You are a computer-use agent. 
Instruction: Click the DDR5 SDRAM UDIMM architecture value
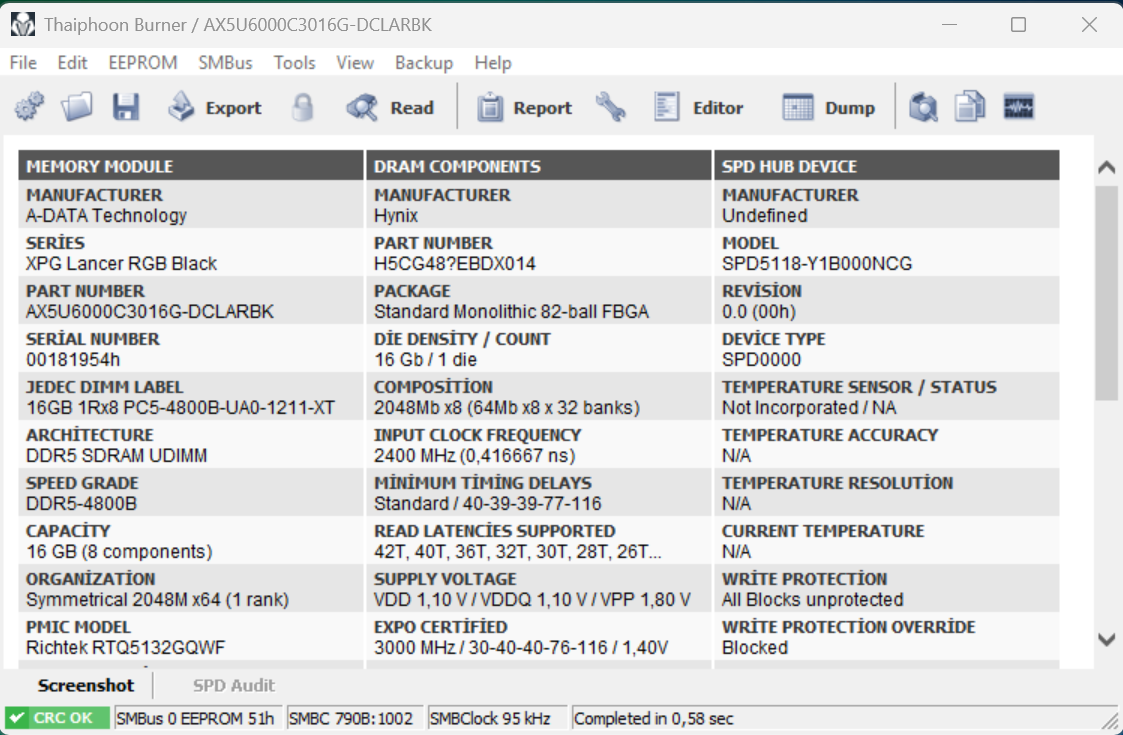116,456
